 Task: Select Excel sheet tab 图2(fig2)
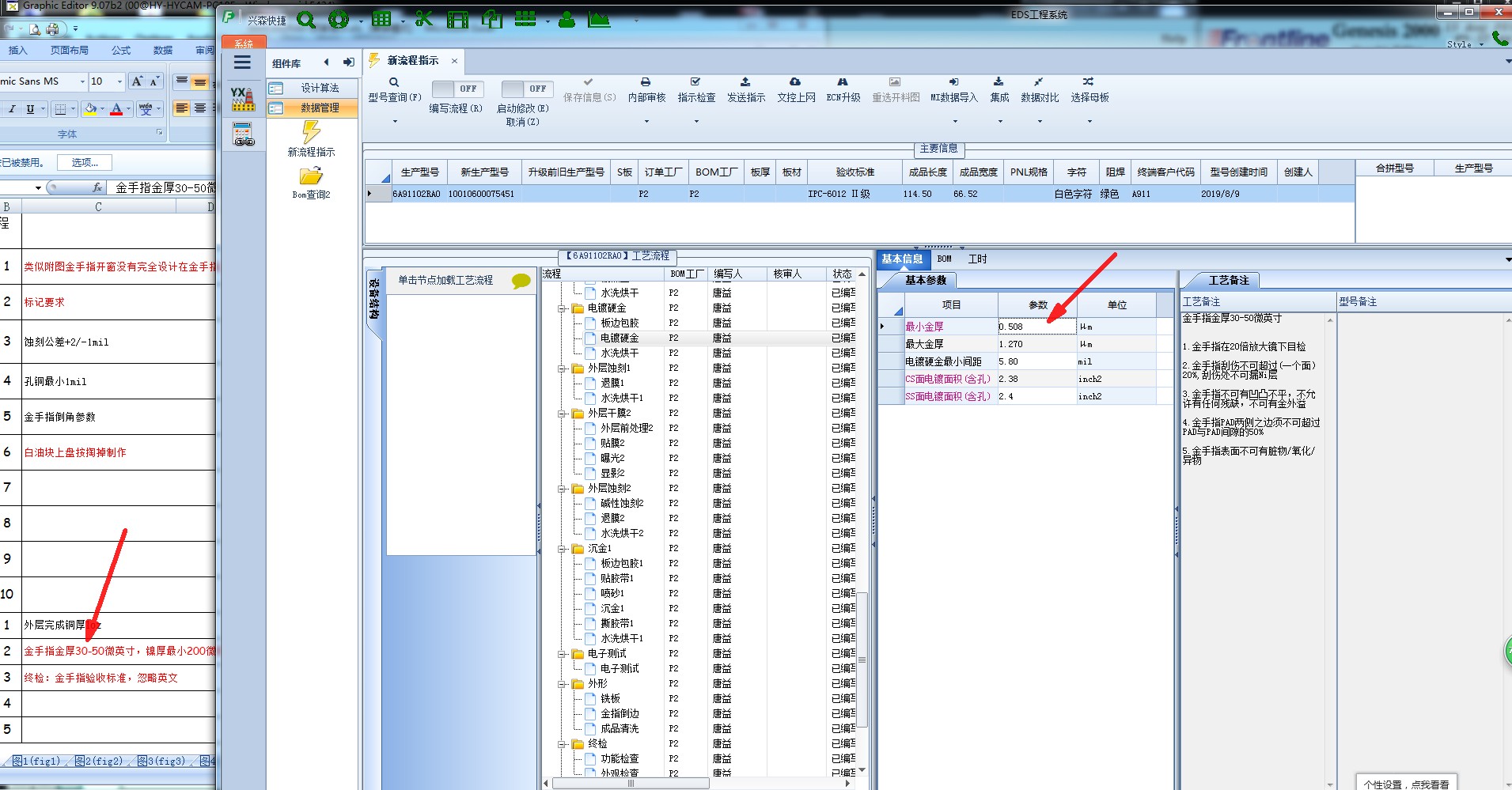pyautogui.click(x=99, y=762)
